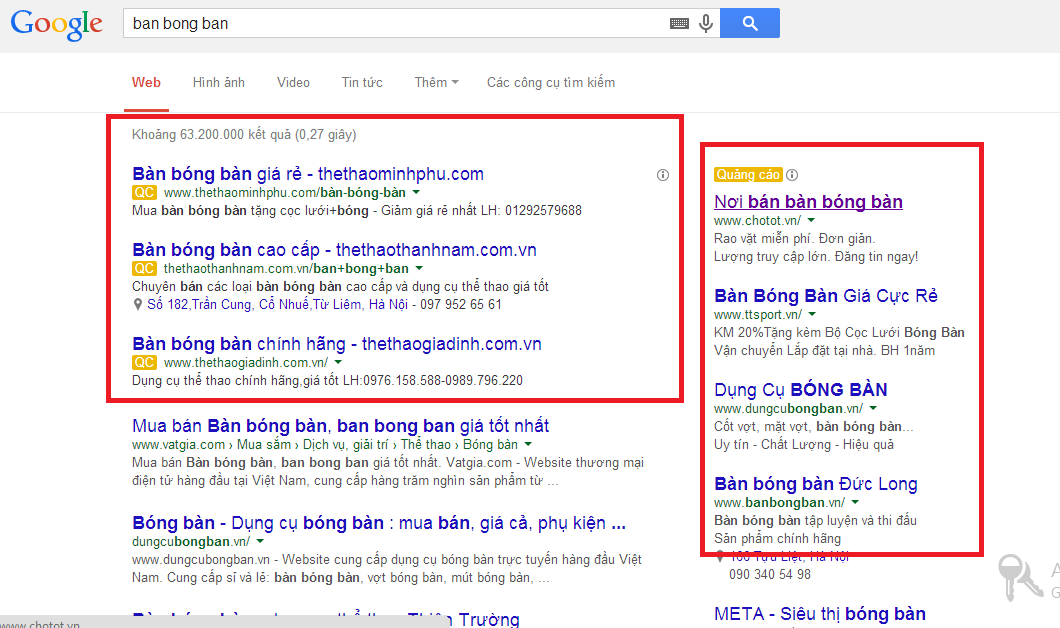This screenshot has width=1060, height=628.
Task: Open dropdown beside dungcubongban.vn link
Action: (x=258, y=540)
